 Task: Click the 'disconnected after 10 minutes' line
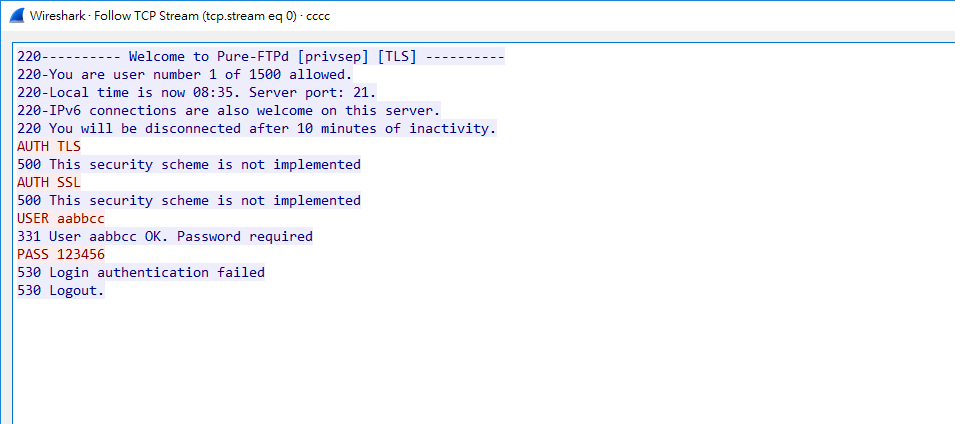(257, 129)
